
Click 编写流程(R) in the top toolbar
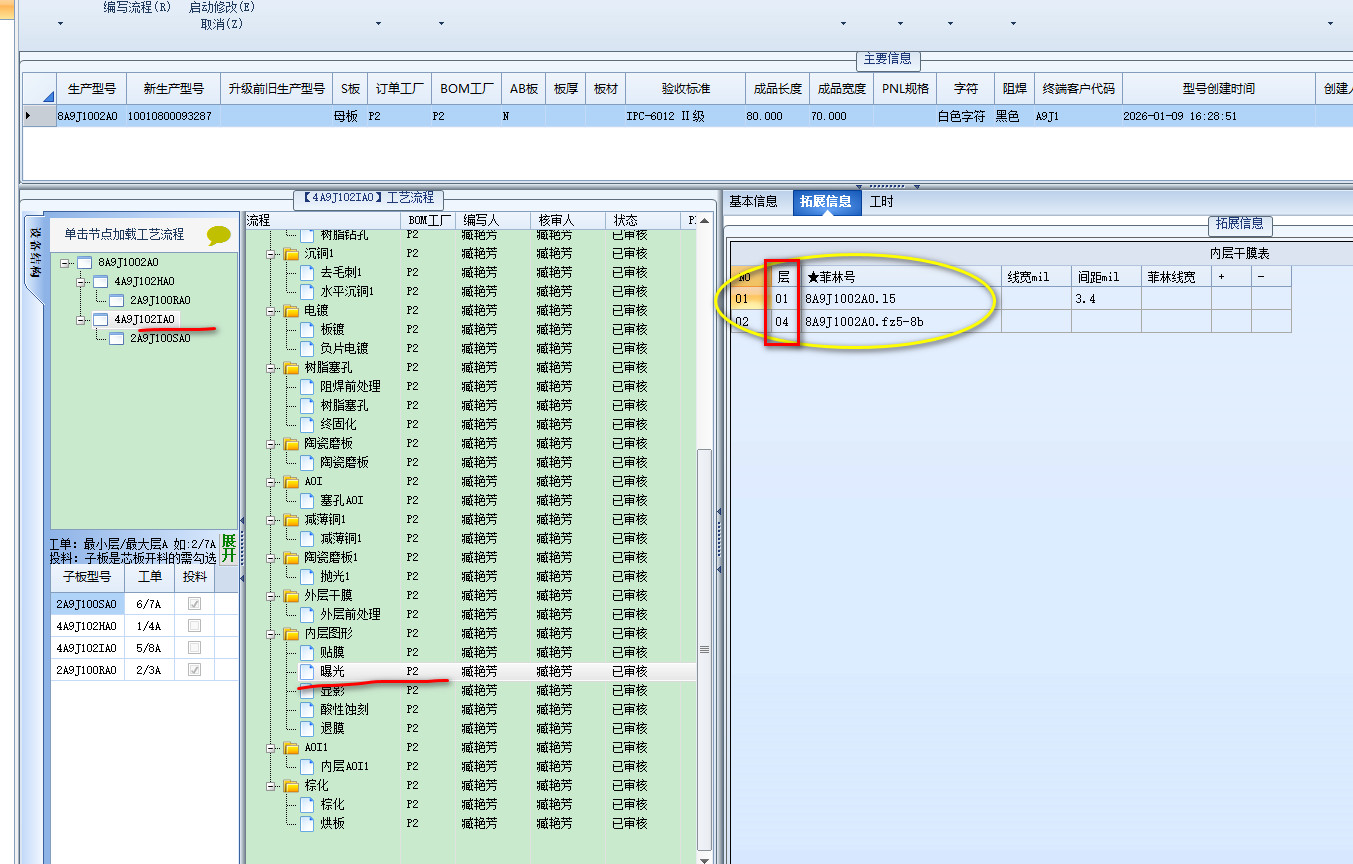pos(136,7)
